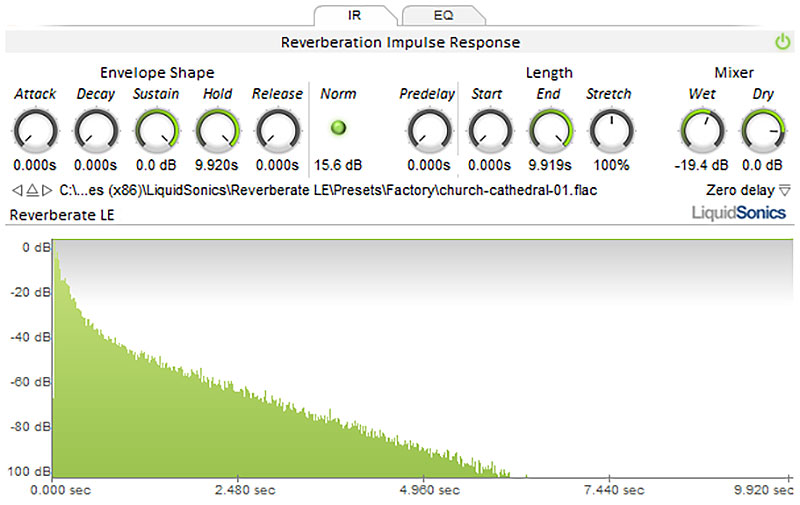Select the IR tab
800x505 pixels.
(354, 15)
